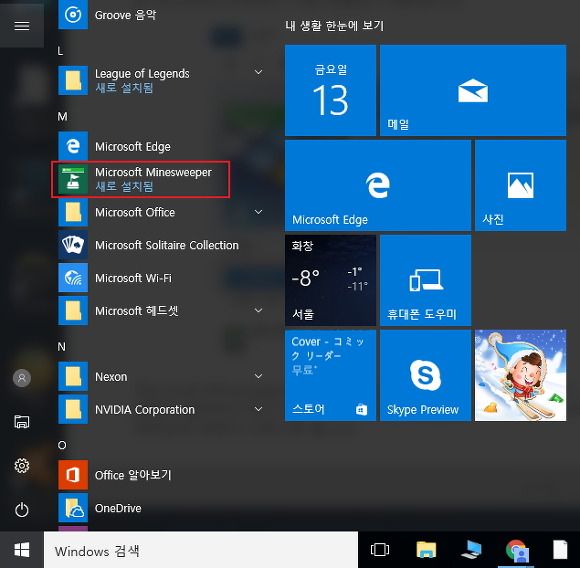
Task: Open the 메일 (Mail) tile
Action: click(x=473, y=91)
